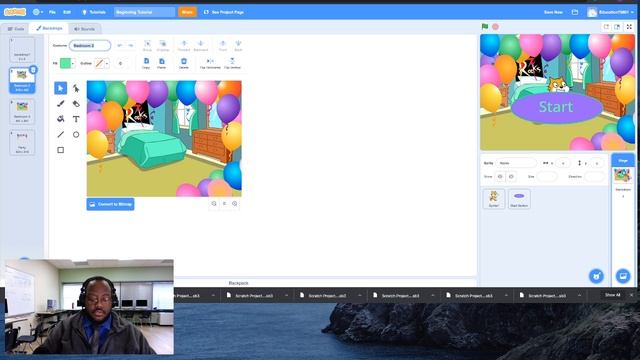Click the Paste icon
This screenshot has height=360, width=640.
point(162,63)
